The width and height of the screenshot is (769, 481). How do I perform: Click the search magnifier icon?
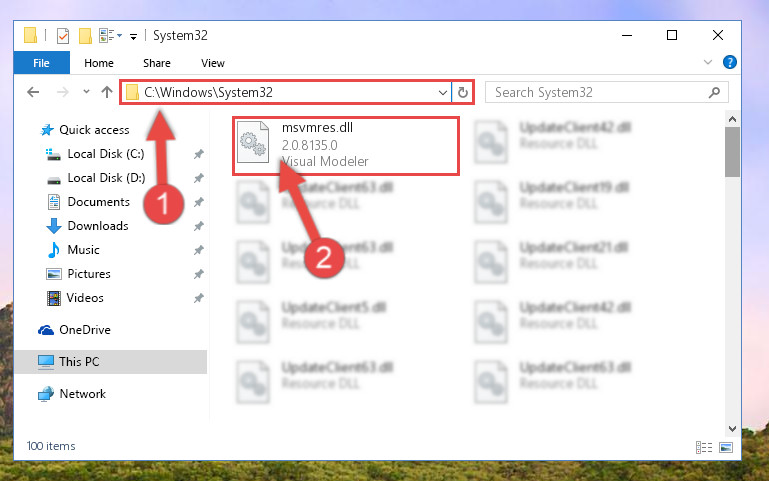click(715, 92)
